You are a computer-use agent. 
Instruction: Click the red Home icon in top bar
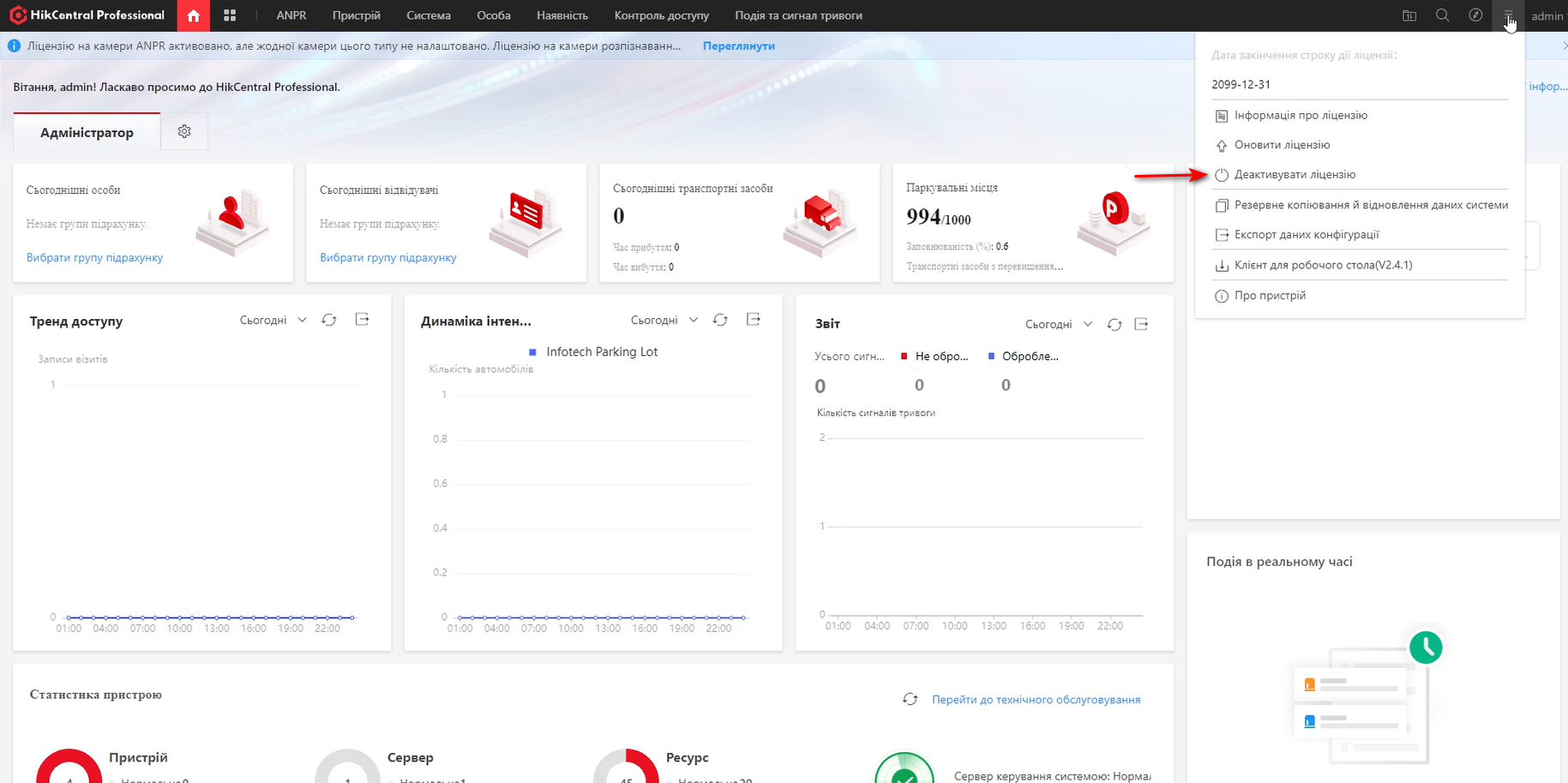pyautogui.click(x=193, y=15)
